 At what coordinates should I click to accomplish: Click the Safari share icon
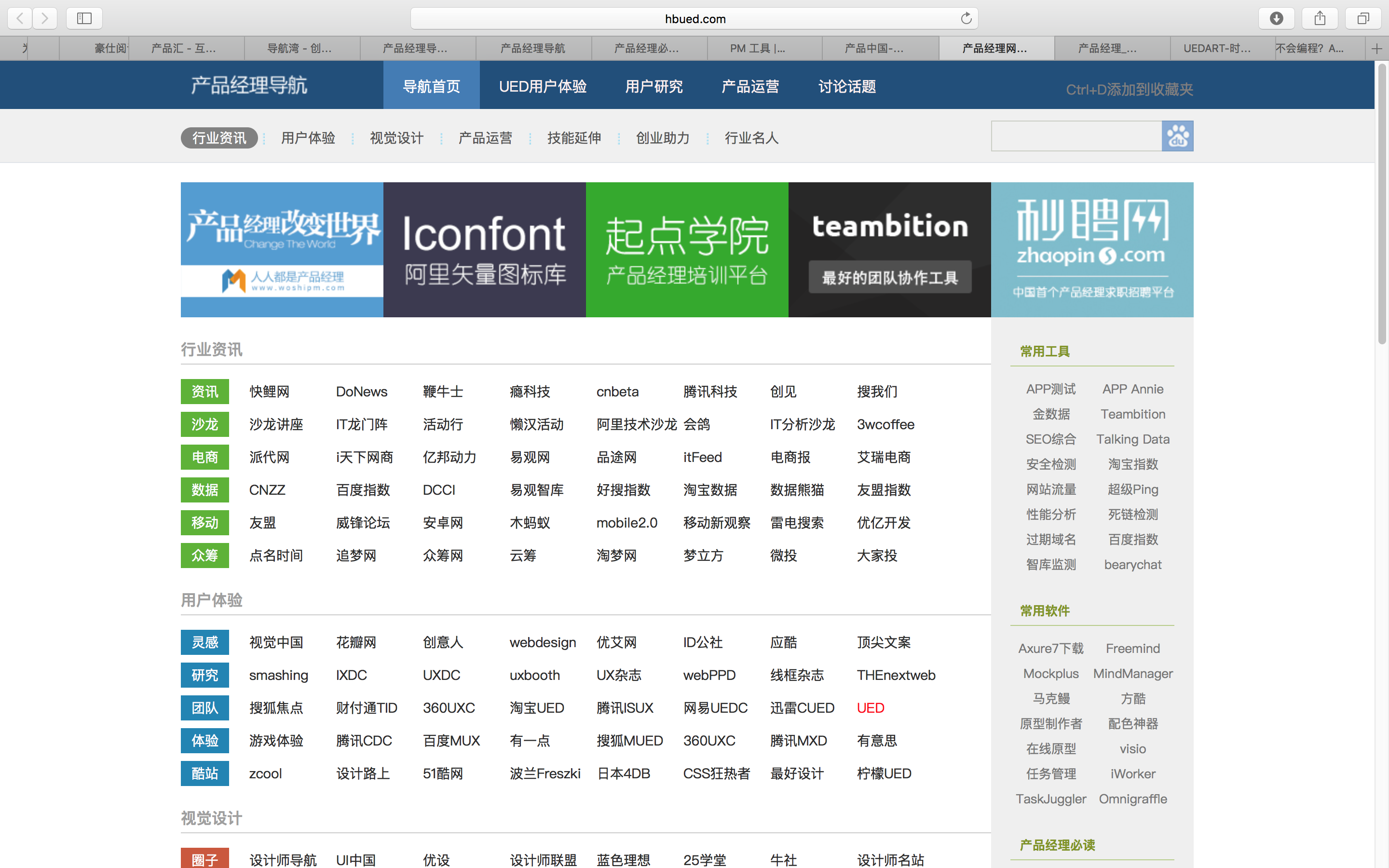(x=1320, y=18)
